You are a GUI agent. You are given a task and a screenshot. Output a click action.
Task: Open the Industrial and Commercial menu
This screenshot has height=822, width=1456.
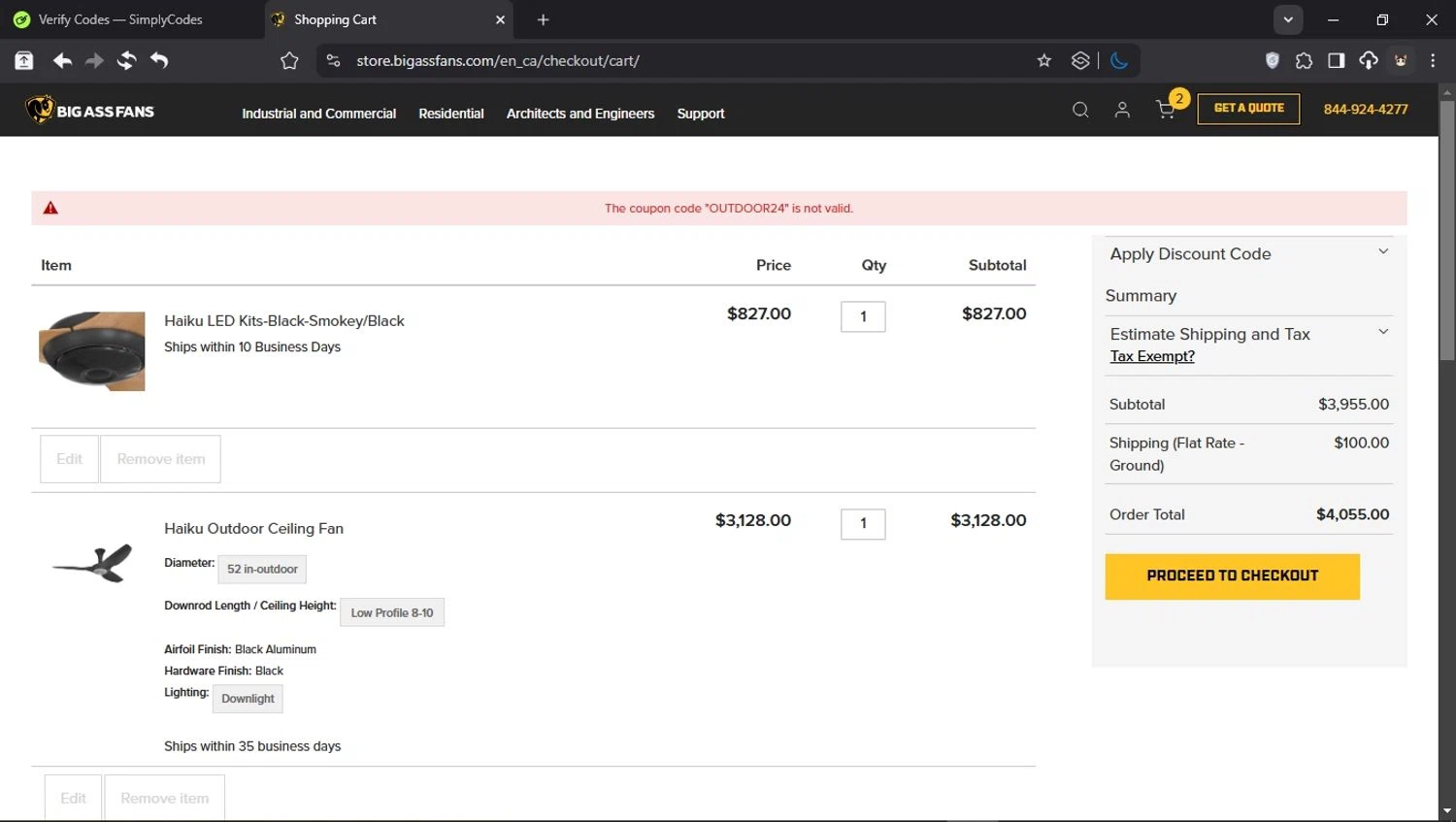318,114
